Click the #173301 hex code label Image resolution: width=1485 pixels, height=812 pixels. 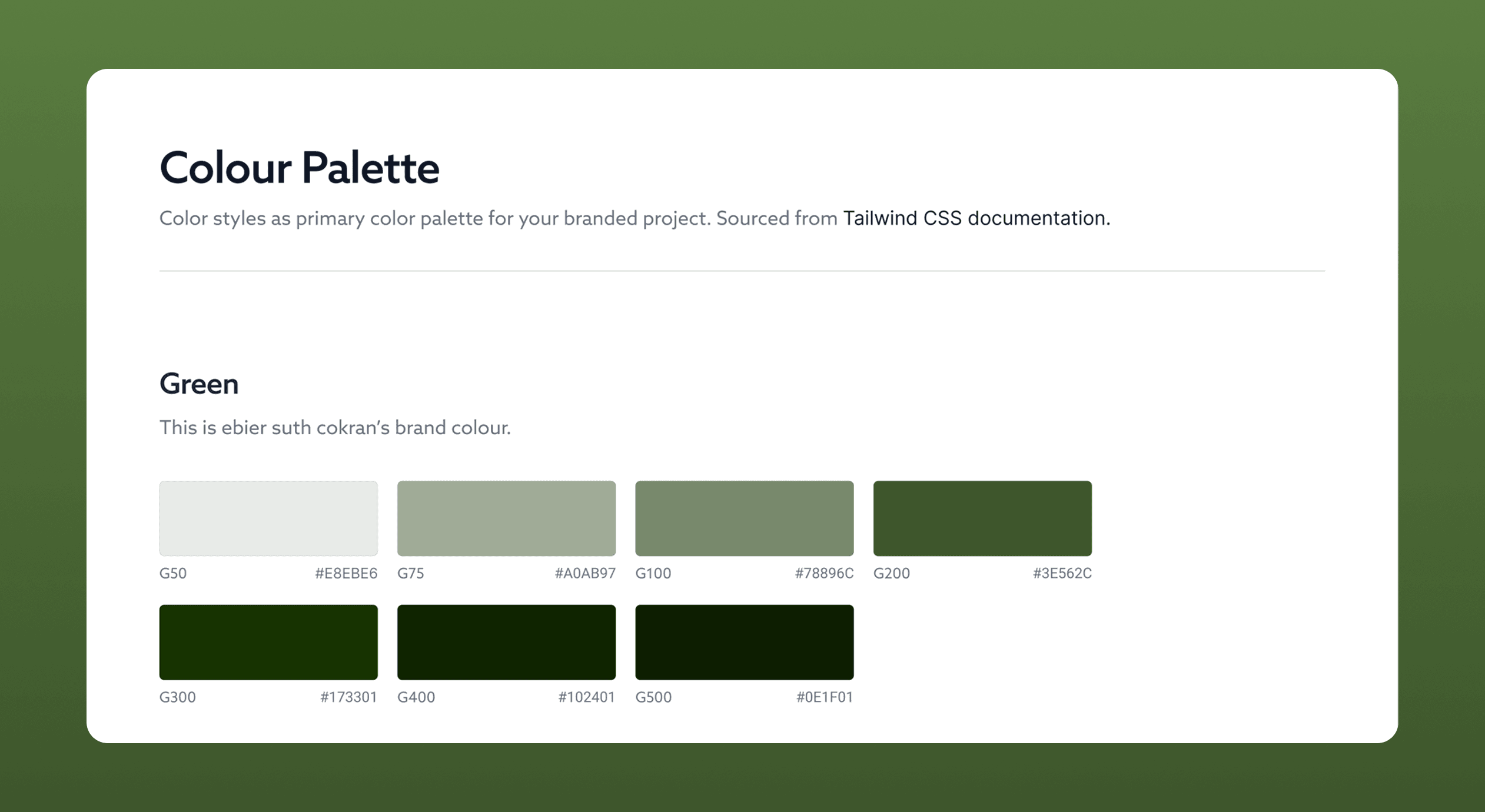348,697
